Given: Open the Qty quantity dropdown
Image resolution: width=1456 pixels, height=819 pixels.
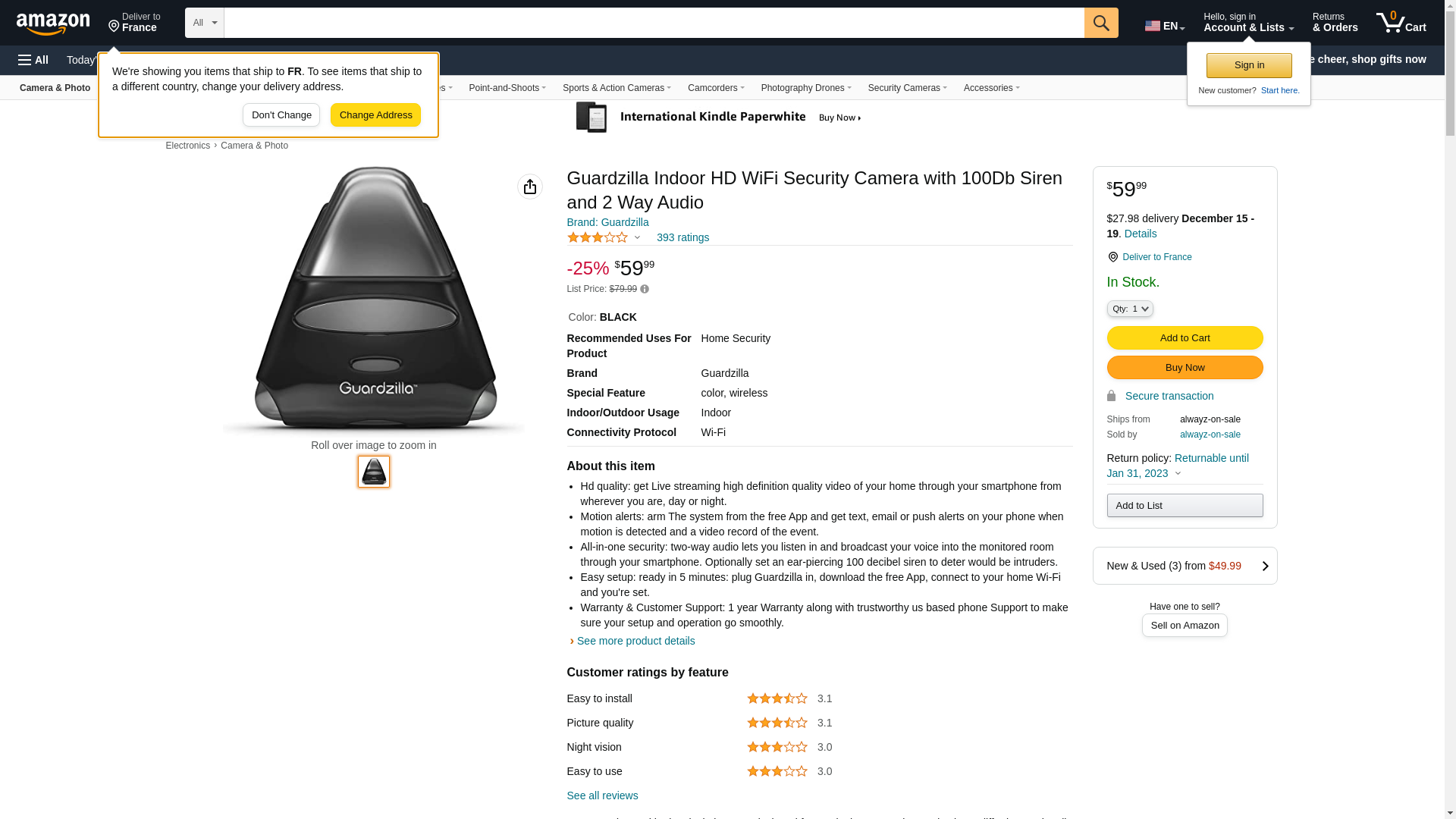Looking at the screenshot, I should click(x=1130, y=309).
